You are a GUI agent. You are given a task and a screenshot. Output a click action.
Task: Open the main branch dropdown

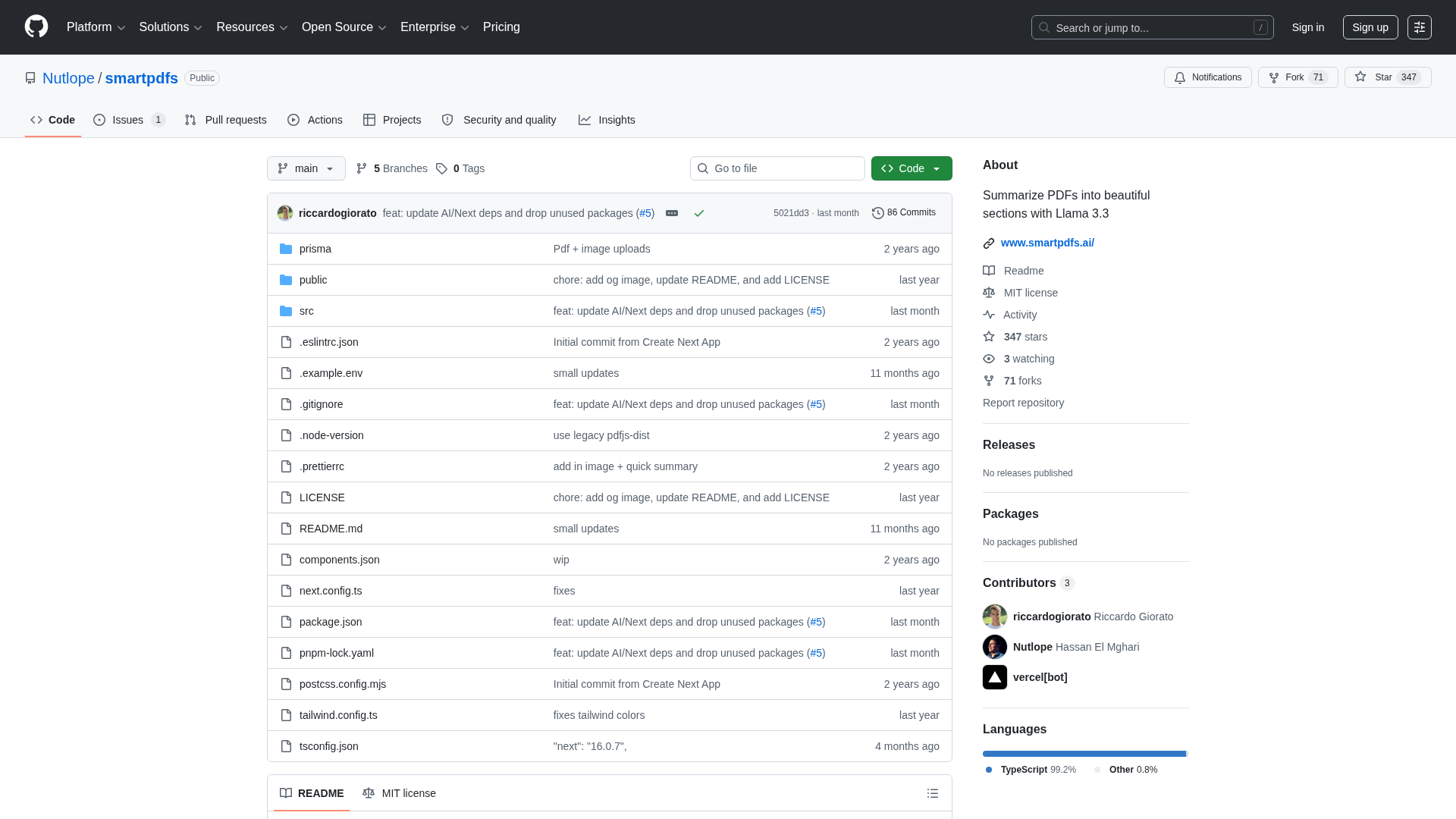pos(306,168)
